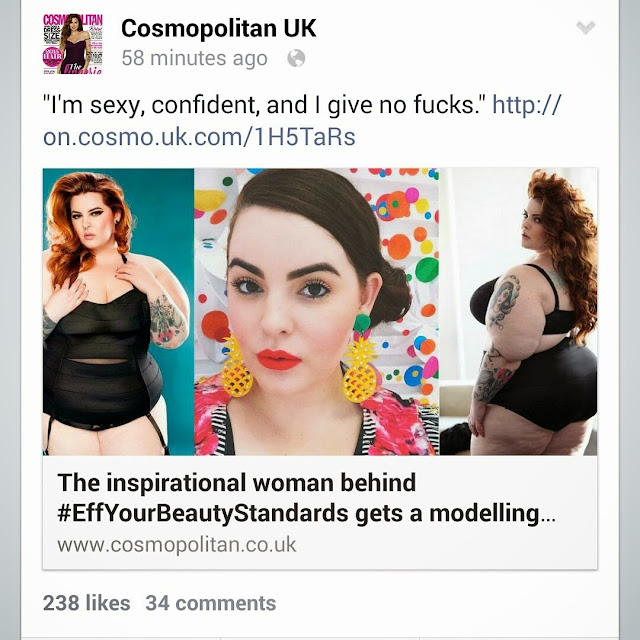Tap the arm tattoo in right photo

coord(503,300)
